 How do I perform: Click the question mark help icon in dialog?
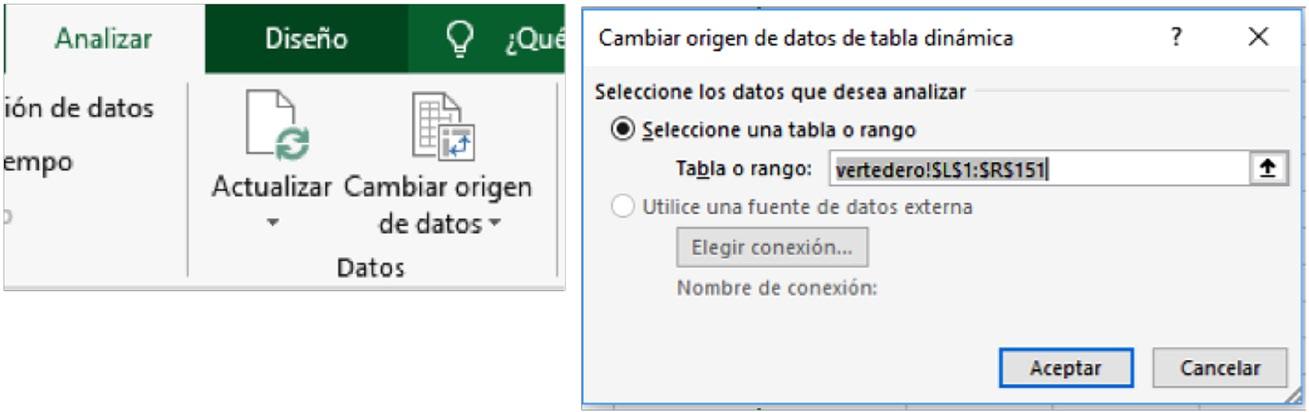pos(1176,38)
